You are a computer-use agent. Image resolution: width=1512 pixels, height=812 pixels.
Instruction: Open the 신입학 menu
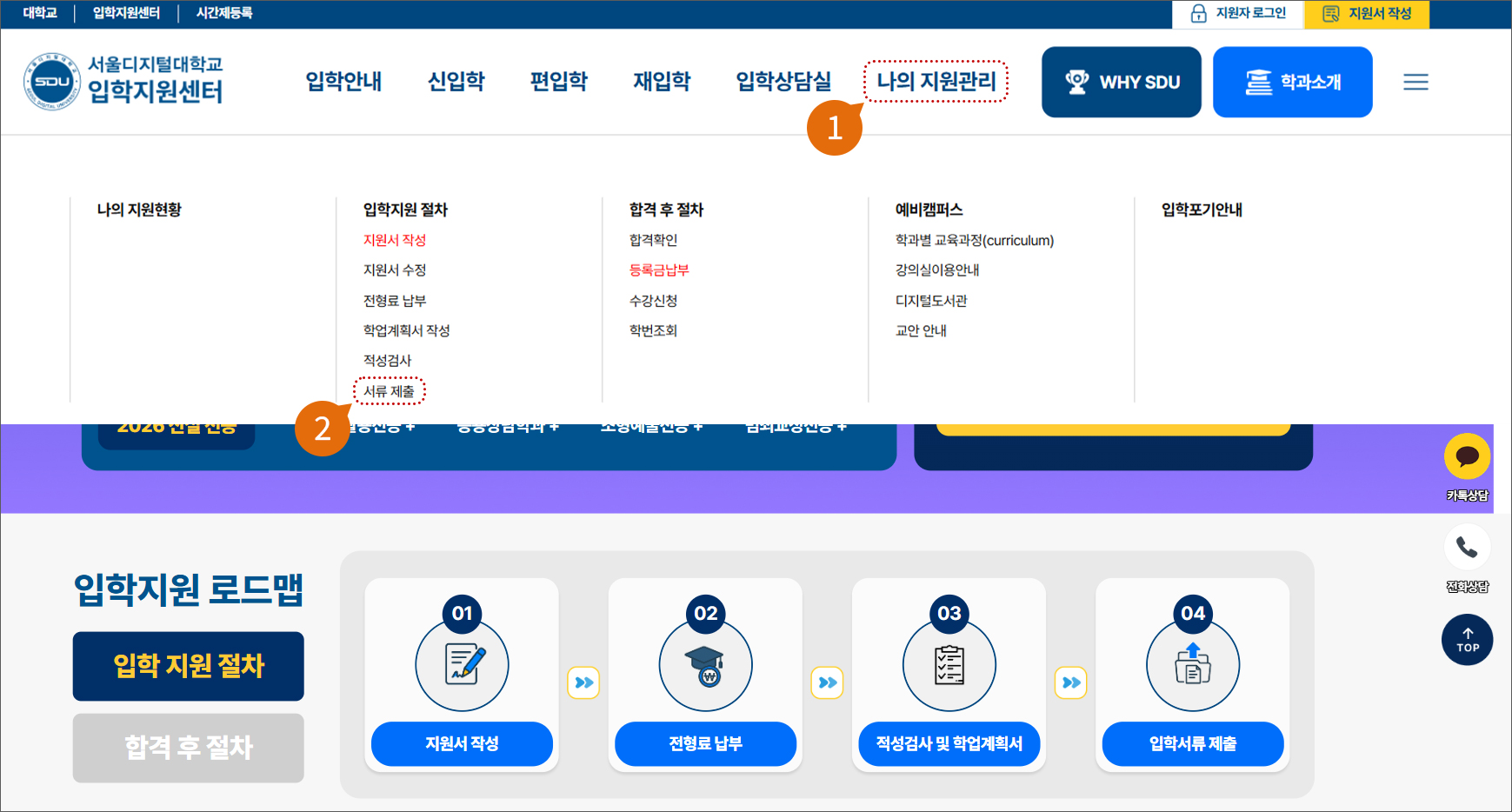pyautogui.click(x=456, y=82)
